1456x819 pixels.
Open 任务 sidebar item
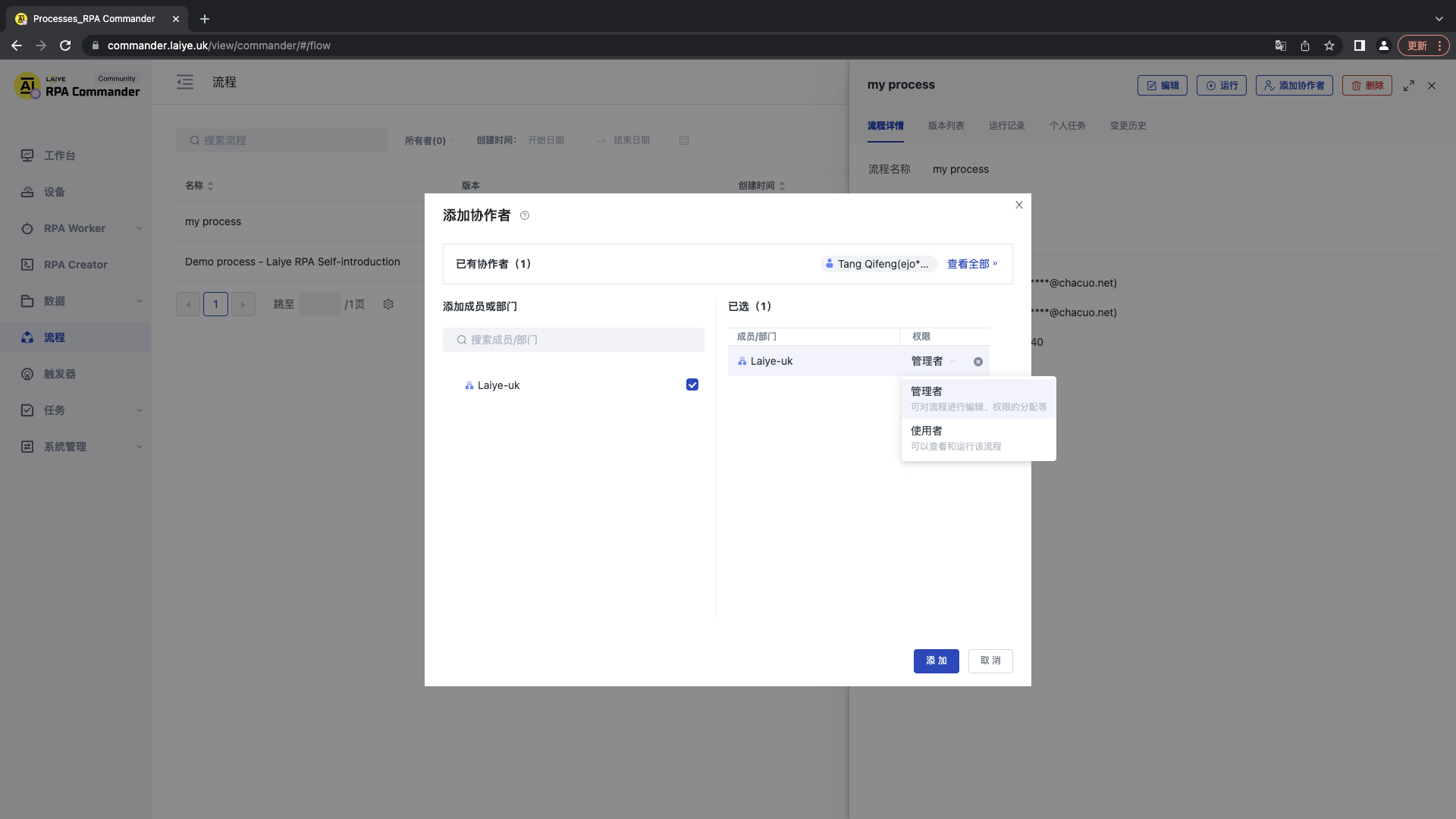pos(76,411)
